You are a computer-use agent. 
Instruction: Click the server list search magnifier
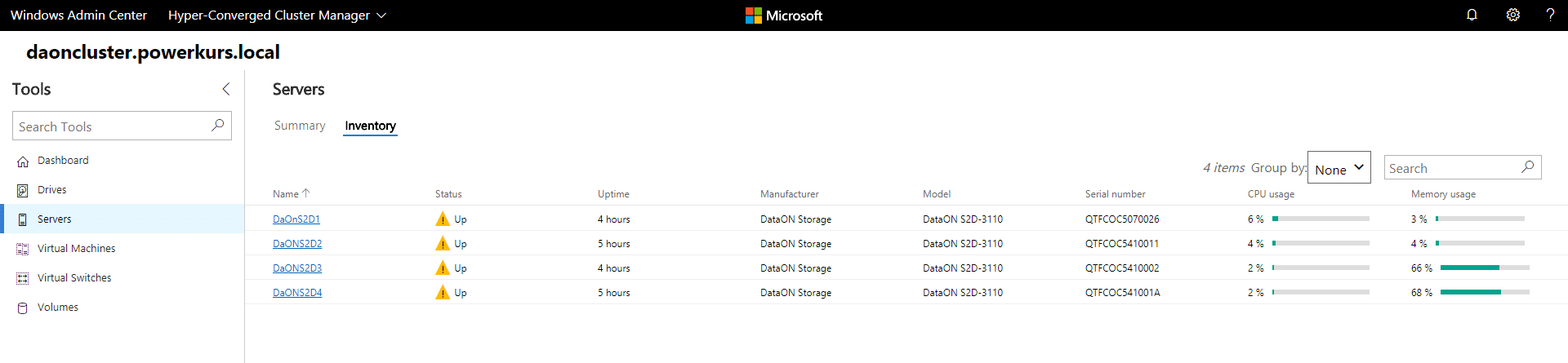[1528, 167]
